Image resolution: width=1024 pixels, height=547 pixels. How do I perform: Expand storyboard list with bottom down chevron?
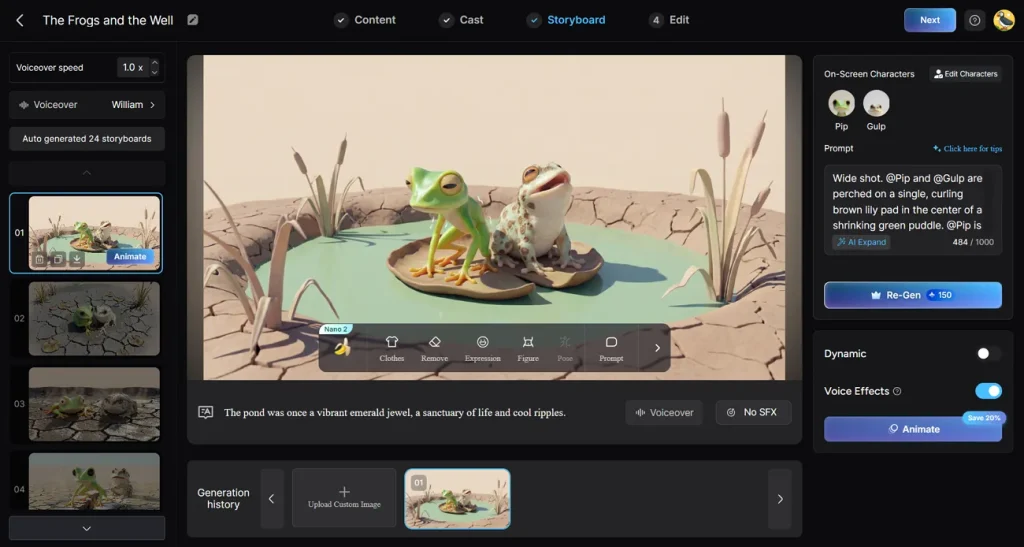tap(87, 528)
